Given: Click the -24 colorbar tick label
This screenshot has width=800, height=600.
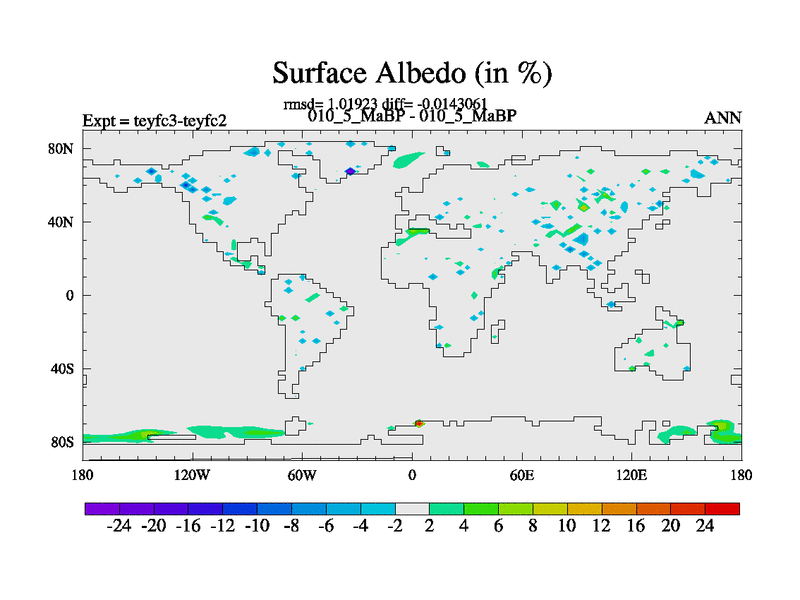Looking at the screenshot, I should (x=118, y=527).
